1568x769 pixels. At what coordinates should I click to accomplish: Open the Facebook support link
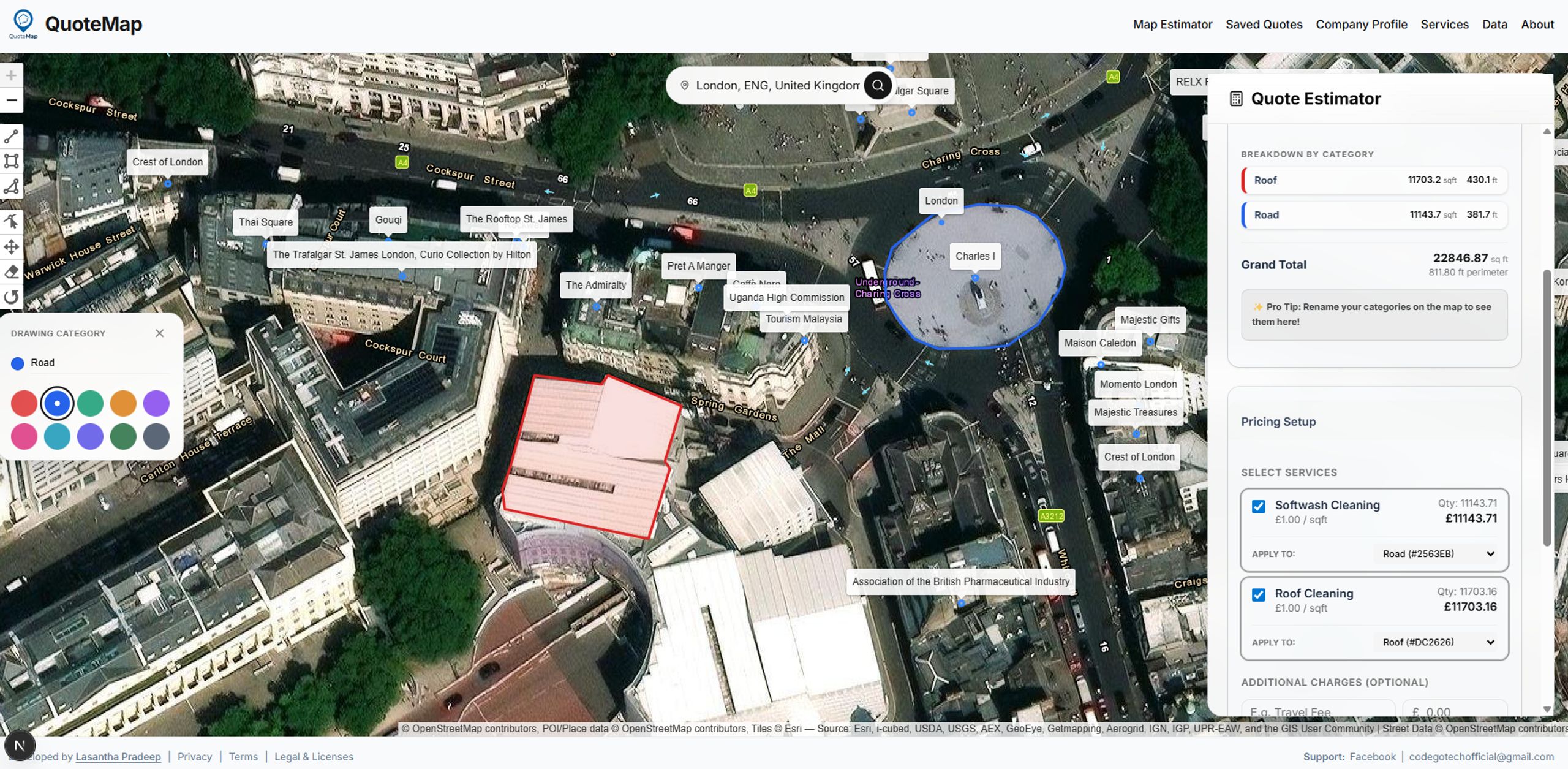(x=1373, y=757)
